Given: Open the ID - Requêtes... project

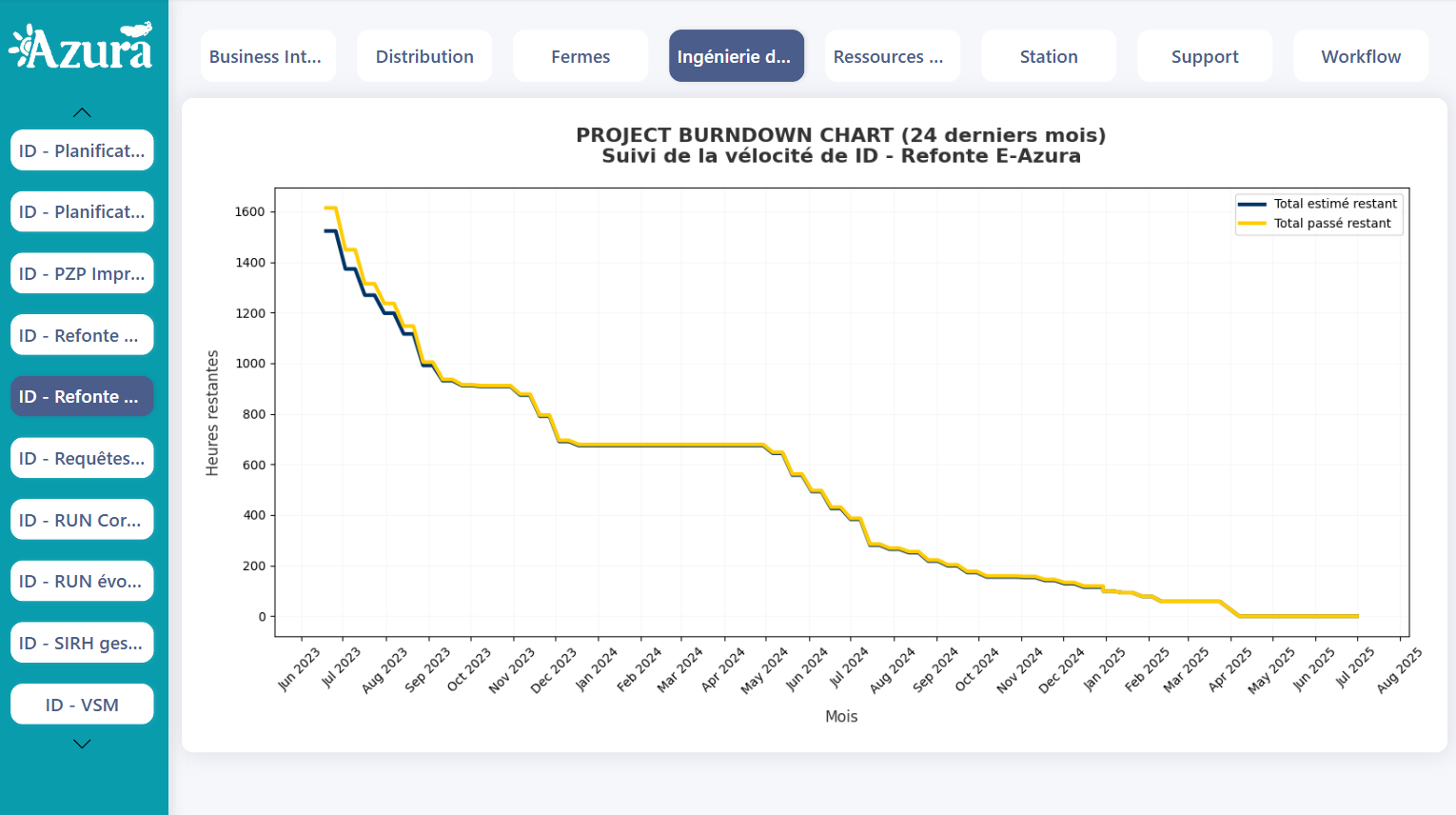Looking at the screenshot, I should coord(82,458).
